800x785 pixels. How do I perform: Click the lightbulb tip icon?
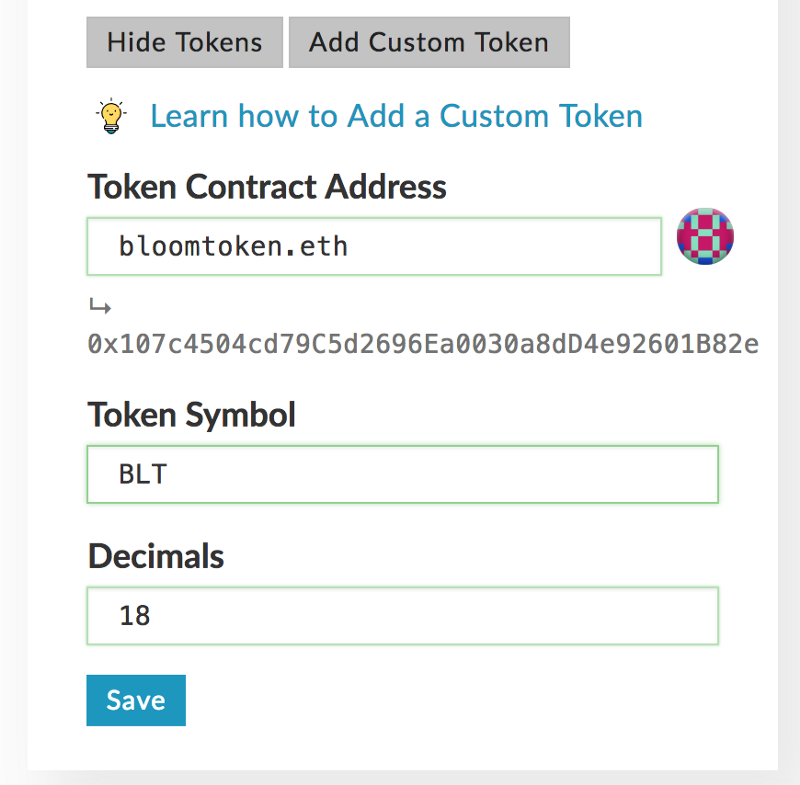[x=111, y=116]
